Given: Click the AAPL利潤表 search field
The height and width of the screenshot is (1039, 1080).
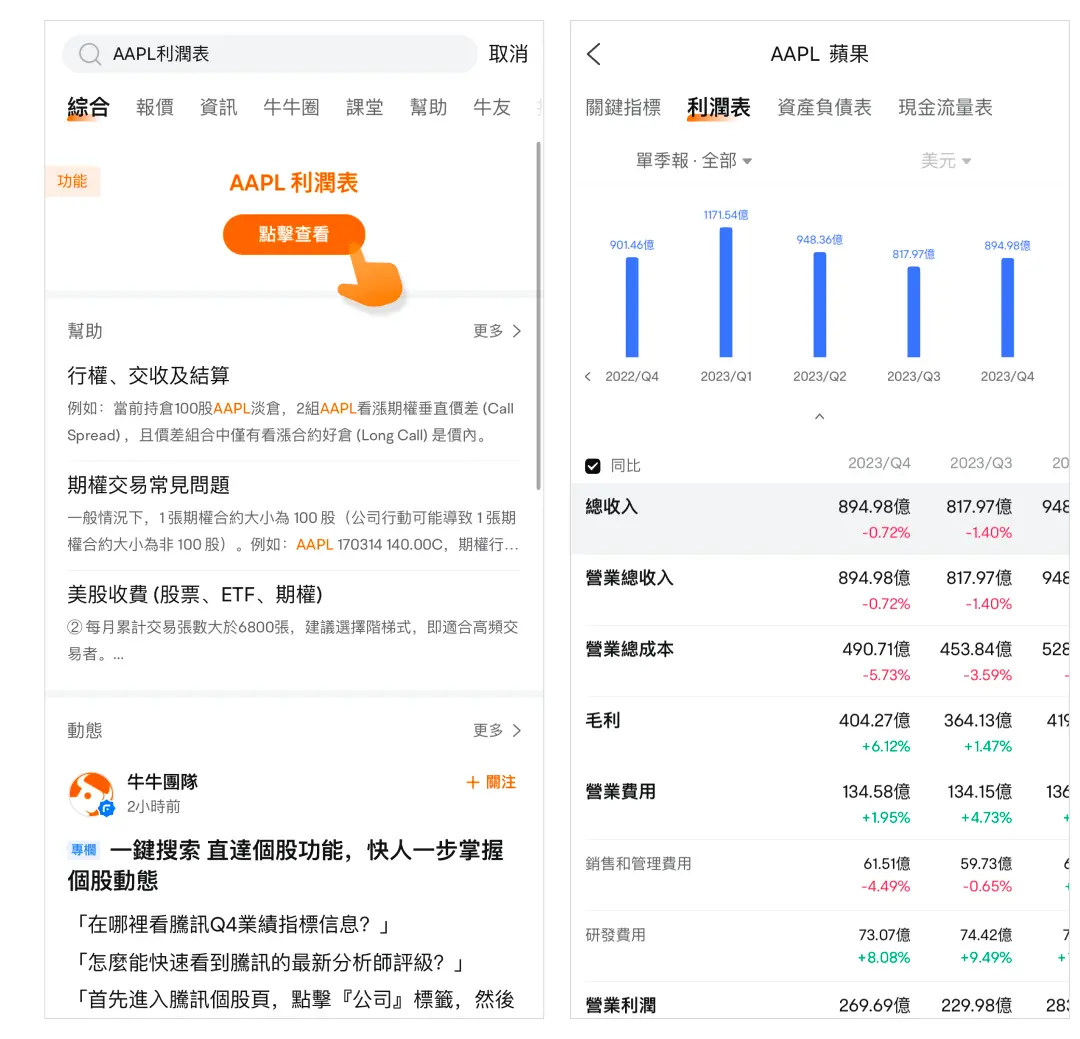Looking at the screenshot, I should [280, 54].
